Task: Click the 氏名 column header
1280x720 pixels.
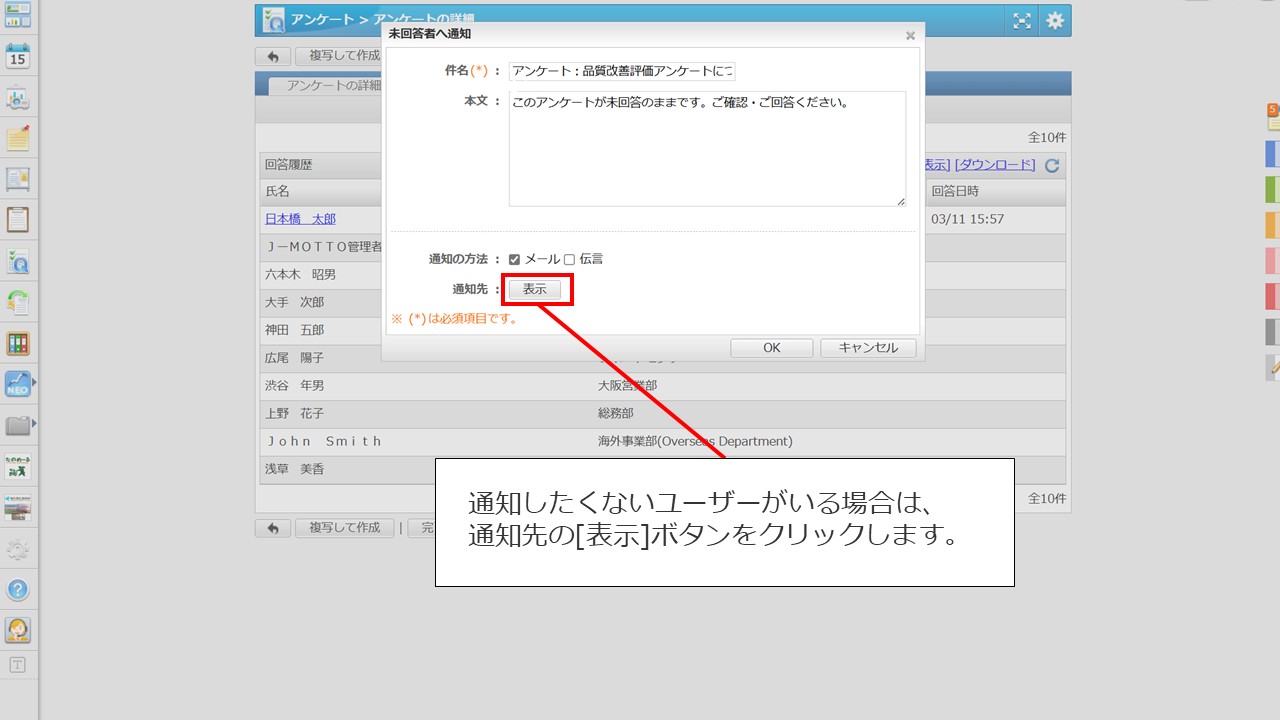Action: coord(277,191)
